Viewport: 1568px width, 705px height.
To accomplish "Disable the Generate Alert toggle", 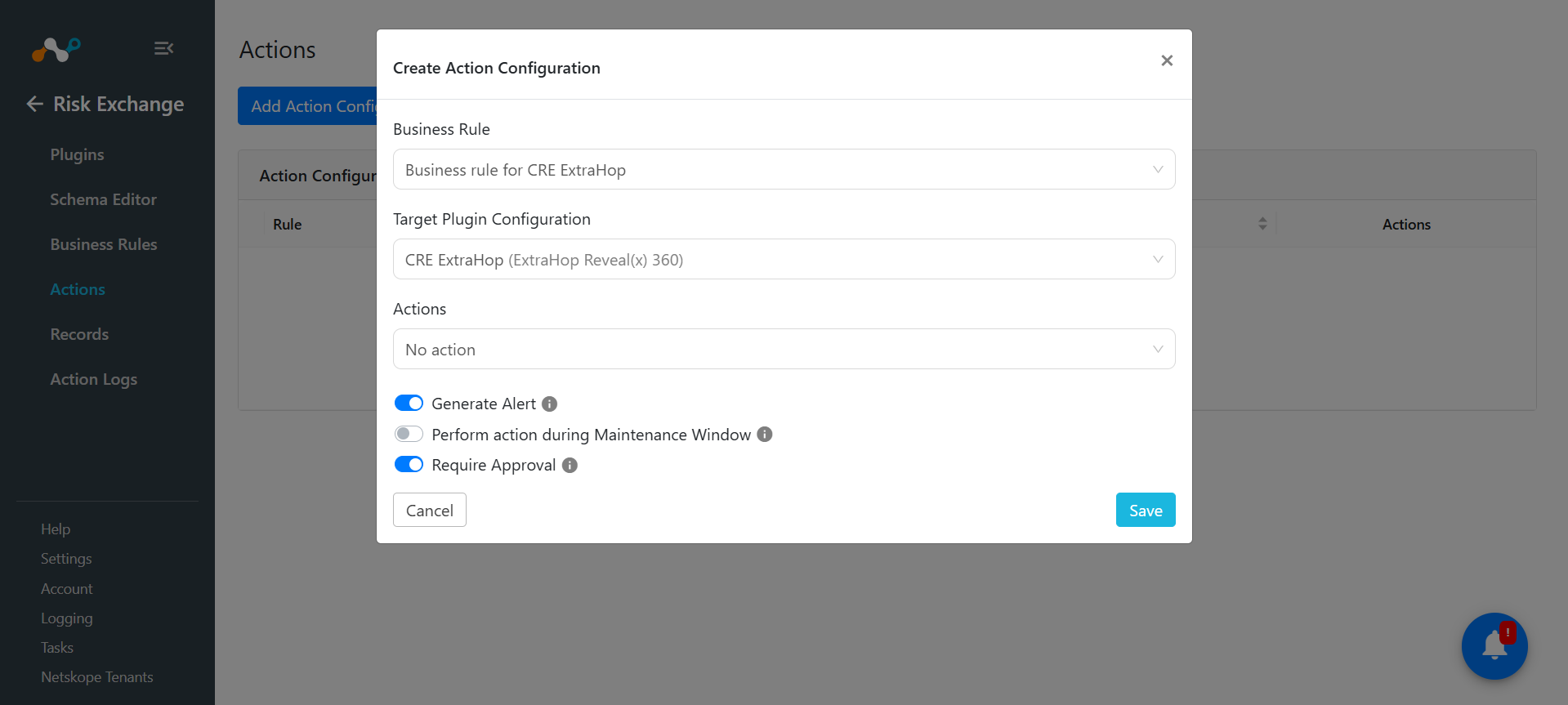I will pyautogui.click(x=409, y=403).
